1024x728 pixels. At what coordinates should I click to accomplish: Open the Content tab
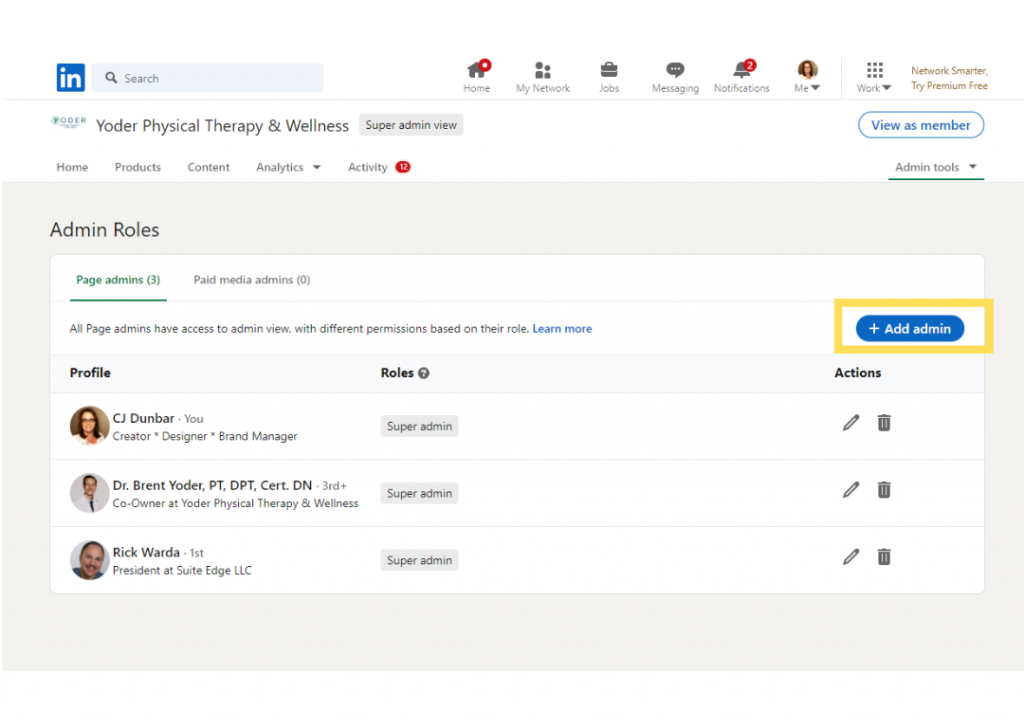tap(208, 167)
